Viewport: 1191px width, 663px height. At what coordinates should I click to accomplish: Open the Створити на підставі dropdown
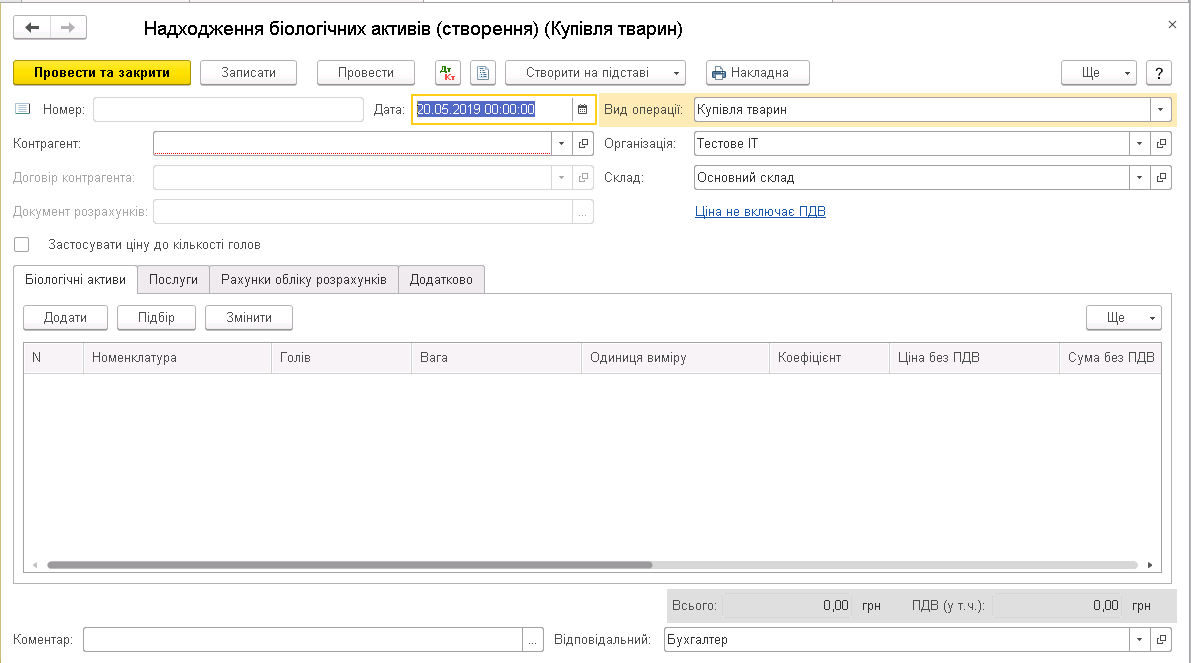[595, 73]
